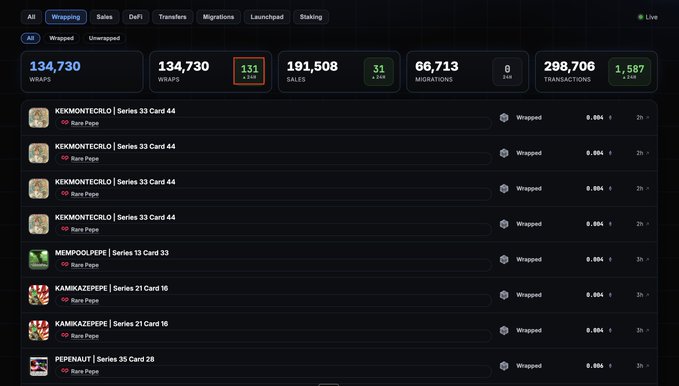The width and height of the screenshot is (679, 386).
Task: Click the 0.004 value in MEMPOOLPEPE row
Action: pos(595,259)
